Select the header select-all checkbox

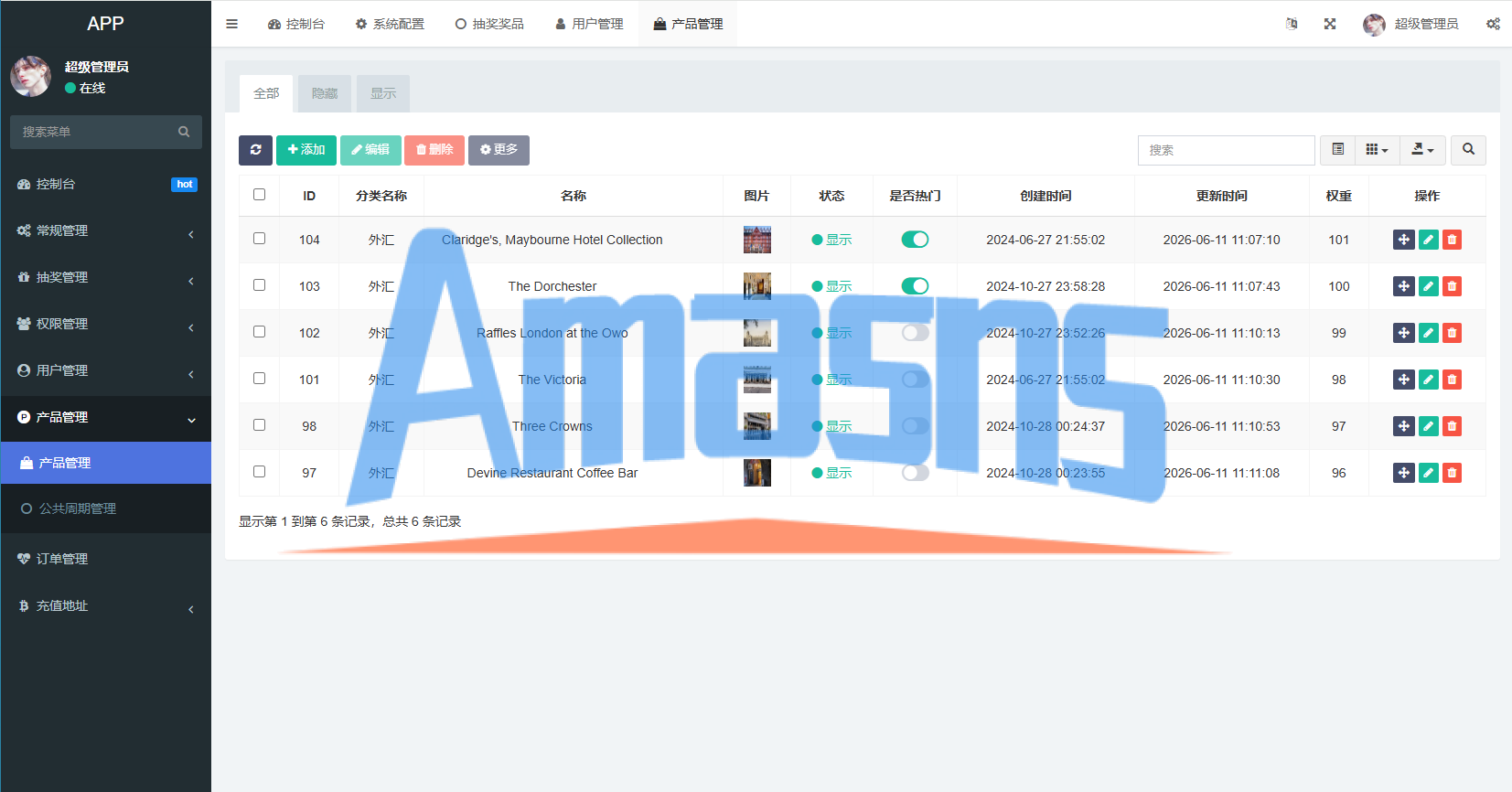tap(260, 195)
